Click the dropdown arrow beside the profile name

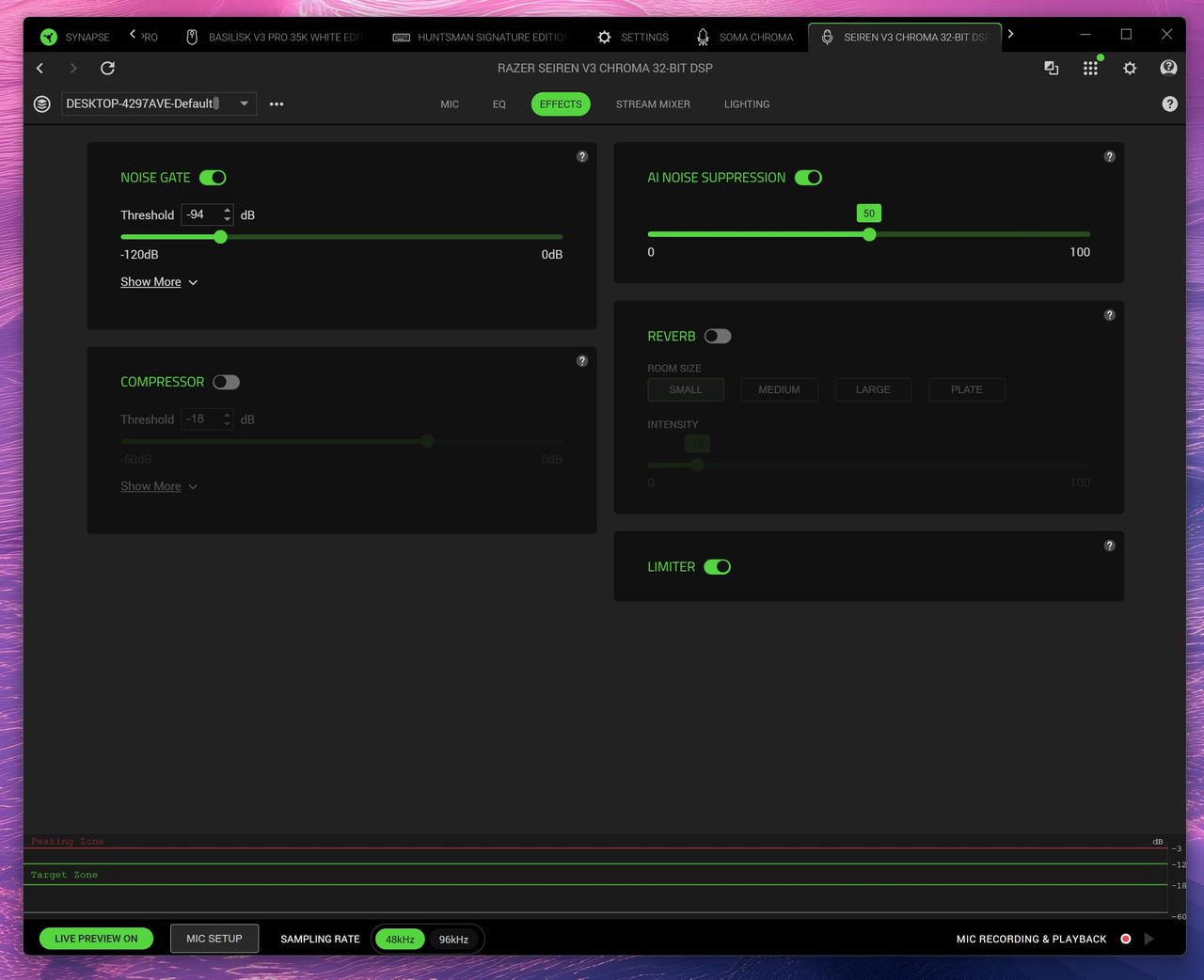click(x=244, y=103)
